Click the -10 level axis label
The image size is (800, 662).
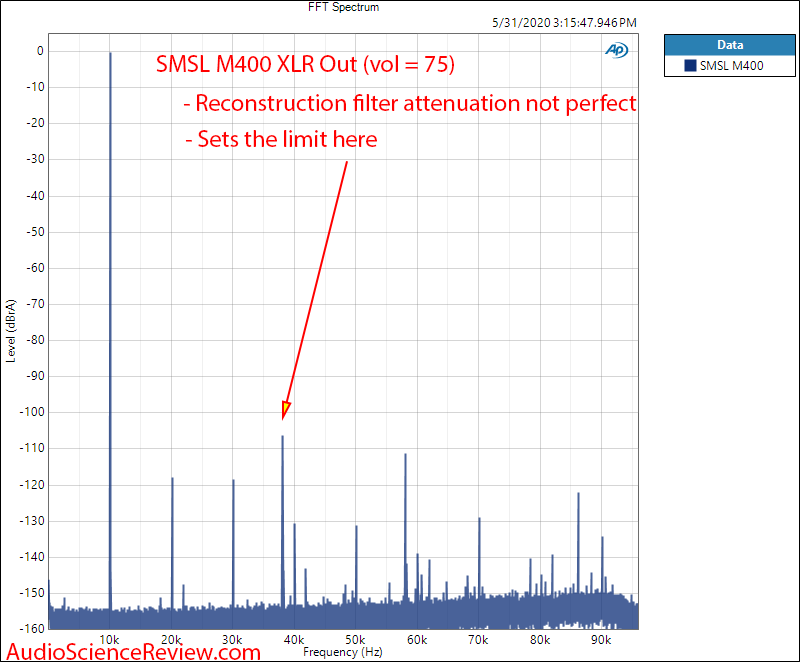pyautogui.click(x=35, y=87)
